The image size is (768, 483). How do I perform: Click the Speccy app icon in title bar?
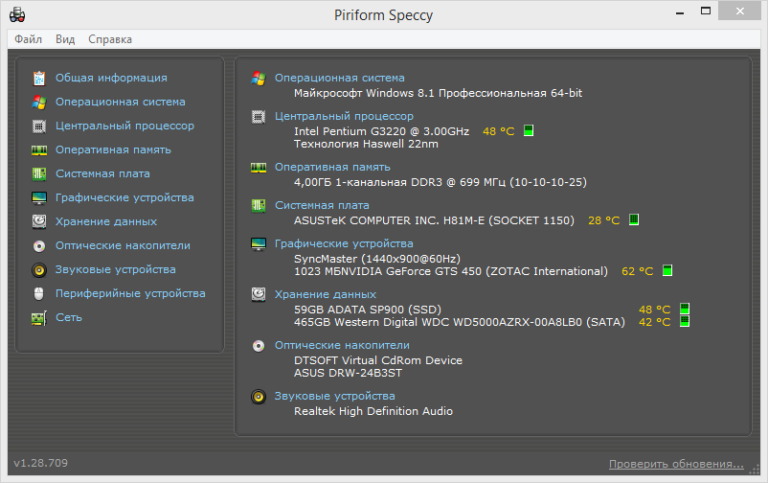pos(18,14)
